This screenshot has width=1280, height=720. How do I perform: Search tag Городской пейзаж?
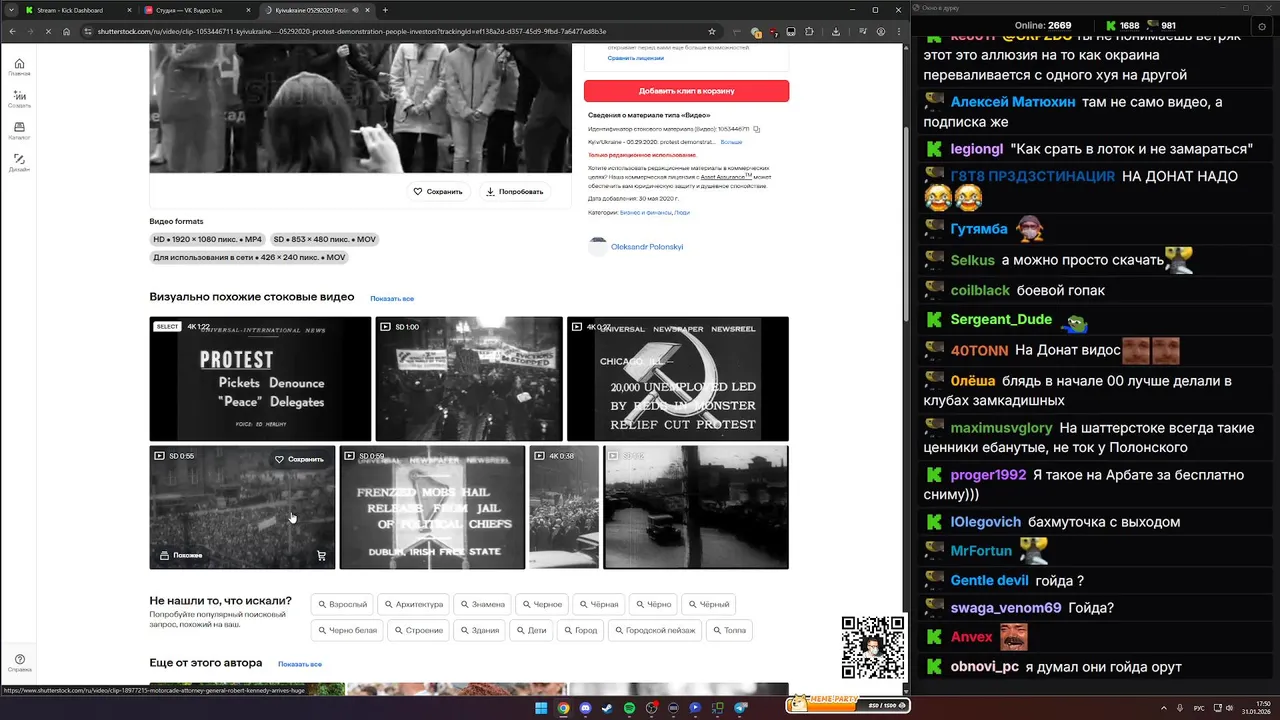coord(655,630)
